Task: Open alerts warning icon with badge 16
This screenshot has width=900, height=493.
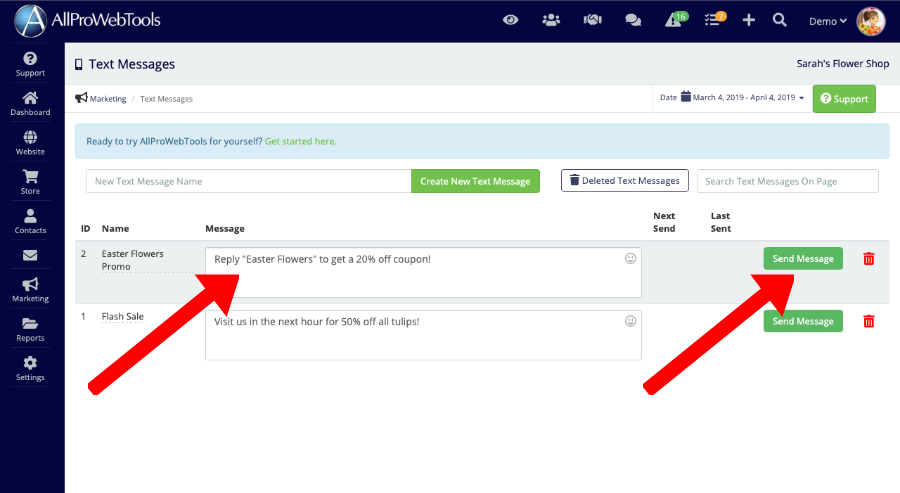Action: (676, 20)
